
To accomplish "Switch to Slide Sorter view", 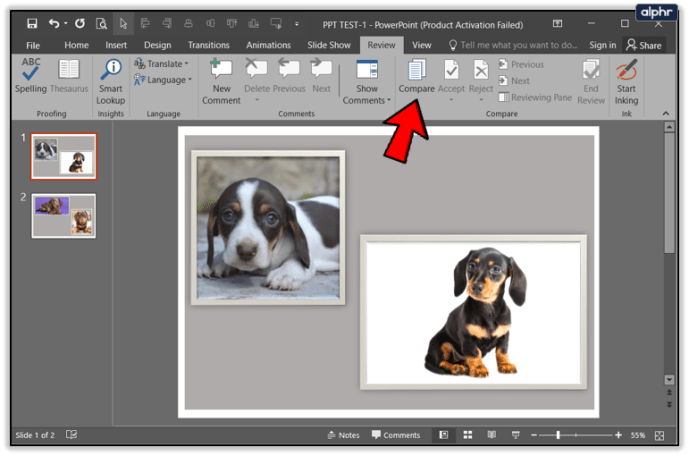I will [467, 436].
